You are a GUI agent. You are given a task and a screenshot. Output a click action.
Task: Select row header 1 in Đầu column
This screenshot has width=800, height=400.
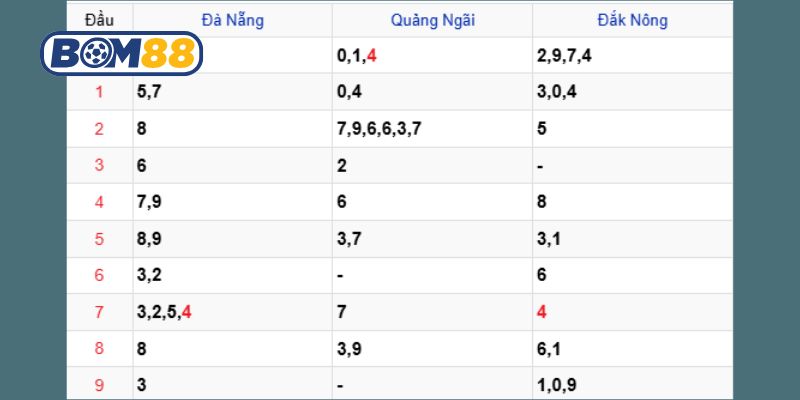pyautogui.click(x=99, y=93)
